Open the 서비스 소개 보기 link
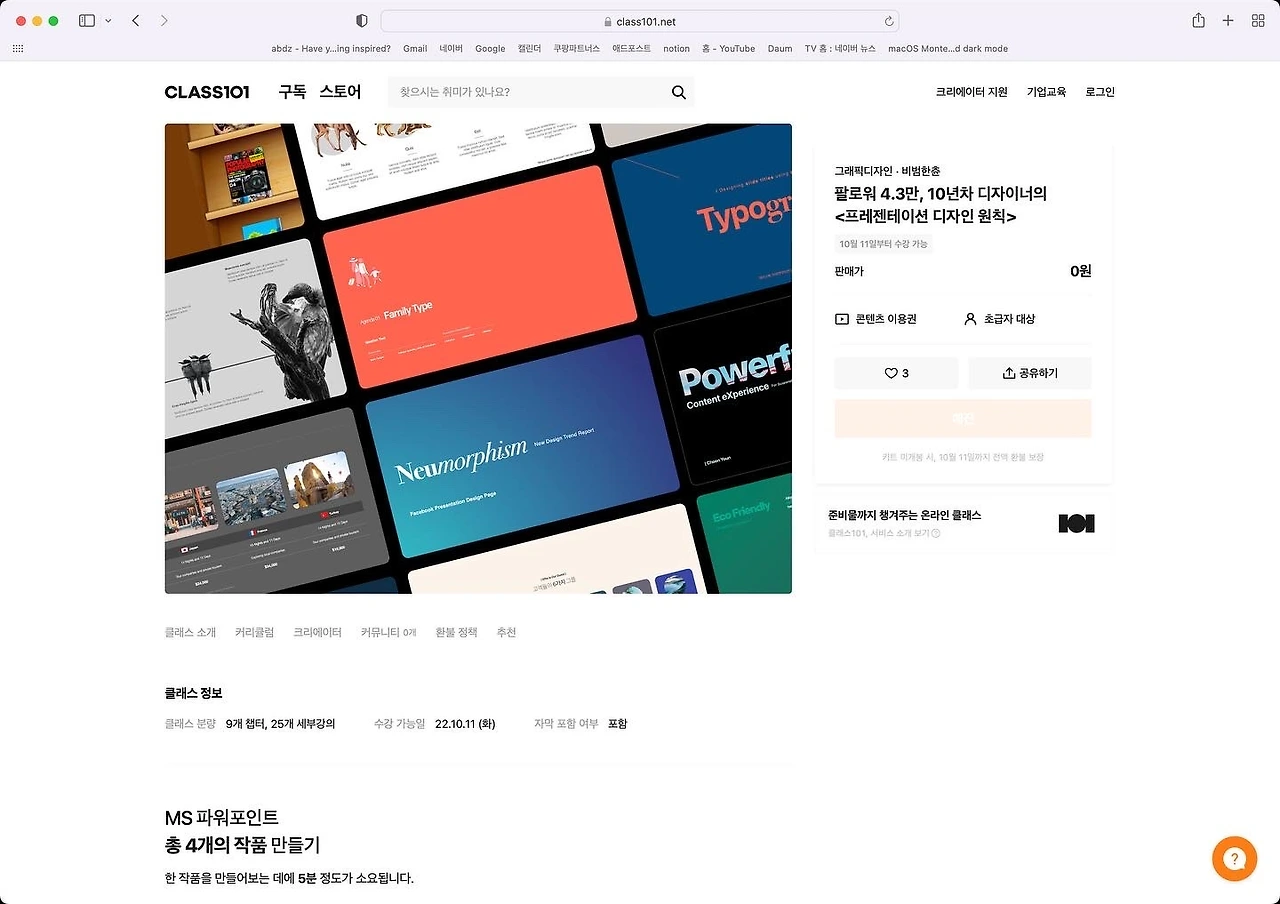Screen dimensions: 1280x904 point(884,534)
